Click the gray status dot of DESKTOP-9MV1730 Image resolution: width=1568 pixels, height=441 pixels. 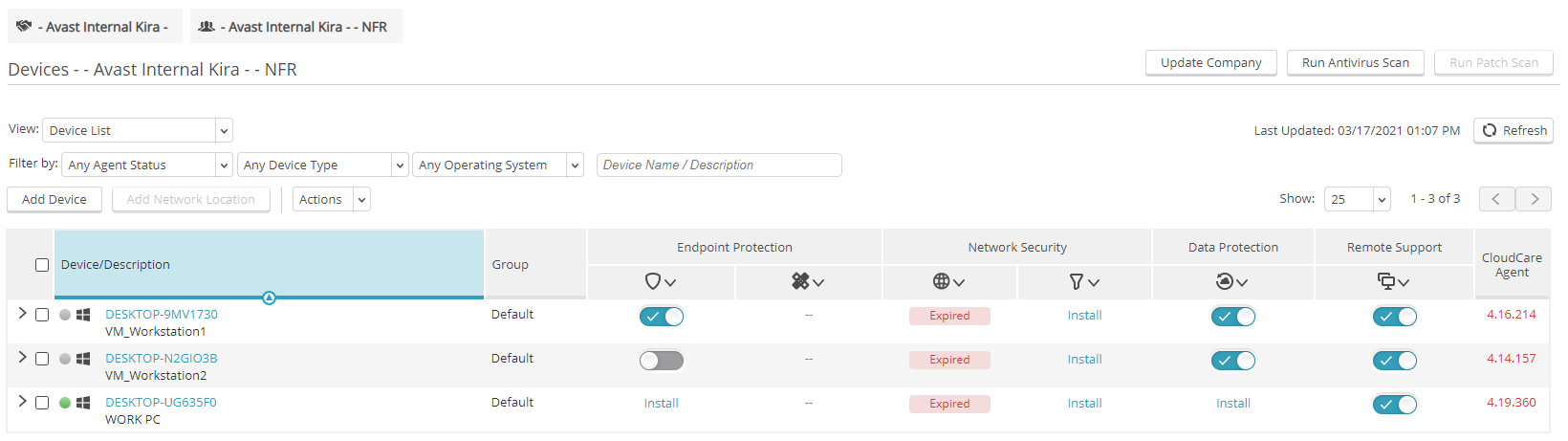(x=65, y=315)
